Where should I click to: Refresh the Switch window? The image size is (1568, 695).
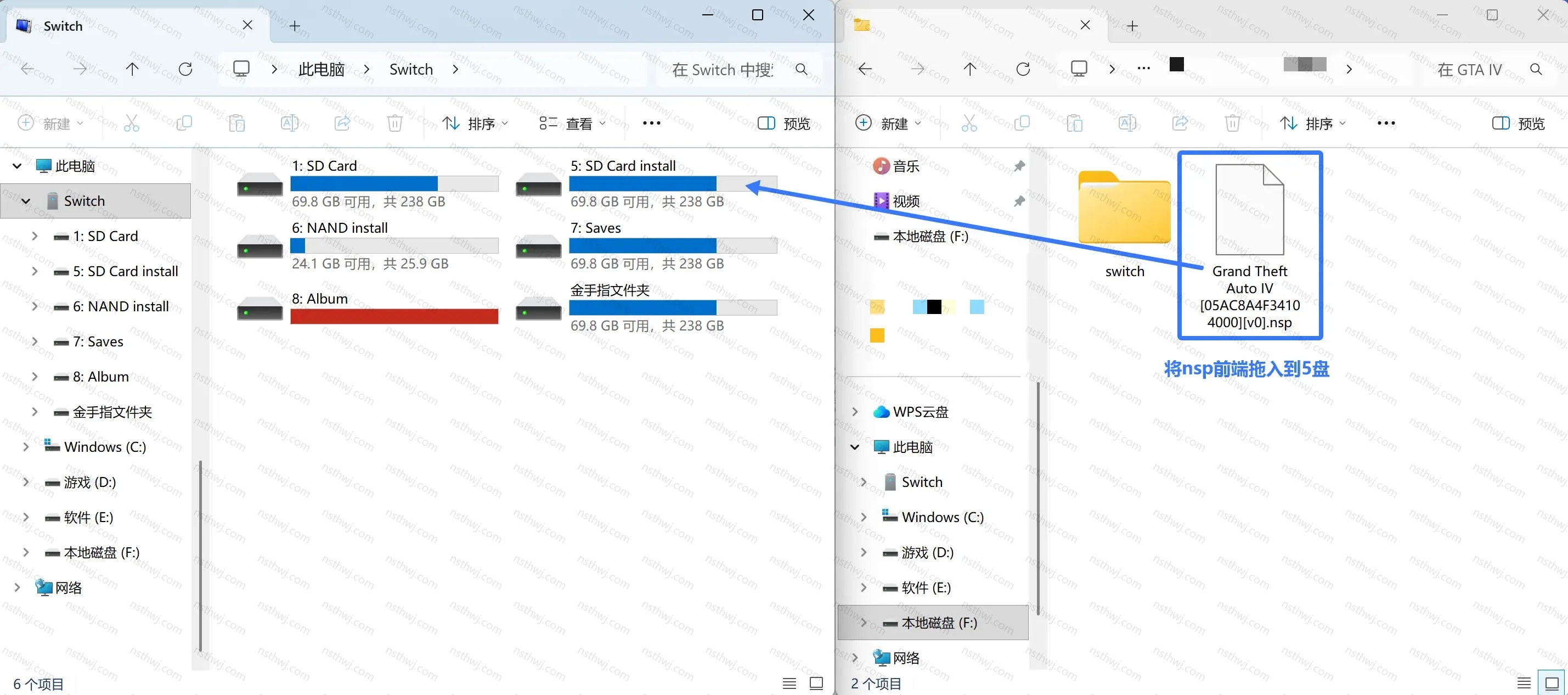point(185,69)
